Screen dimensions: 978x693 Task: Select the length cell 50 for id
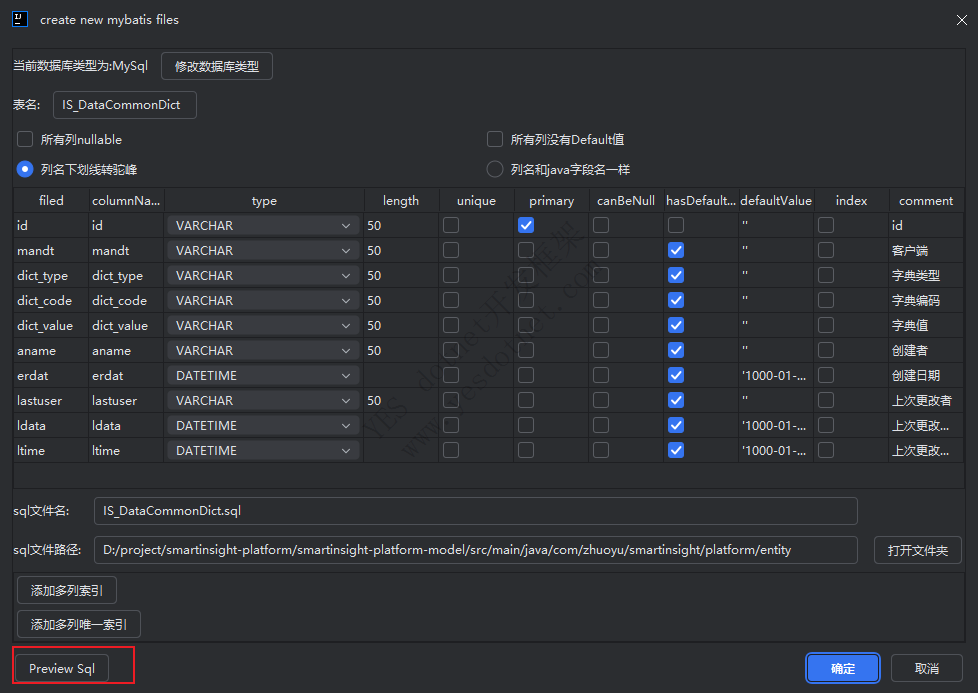tap(401, 225)
